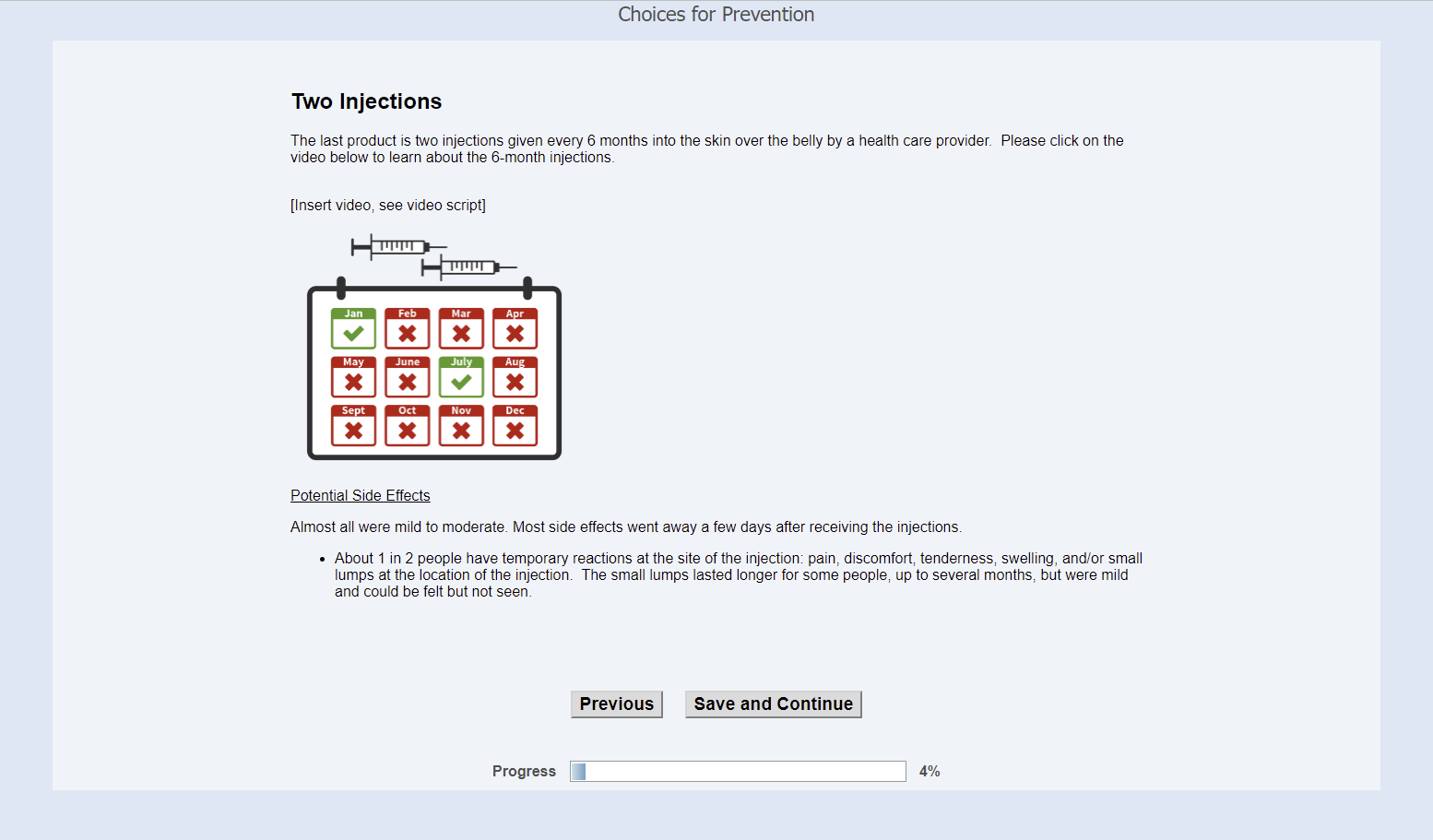
Task: Click the November red X calendar icon
Action: coord(461,426)
